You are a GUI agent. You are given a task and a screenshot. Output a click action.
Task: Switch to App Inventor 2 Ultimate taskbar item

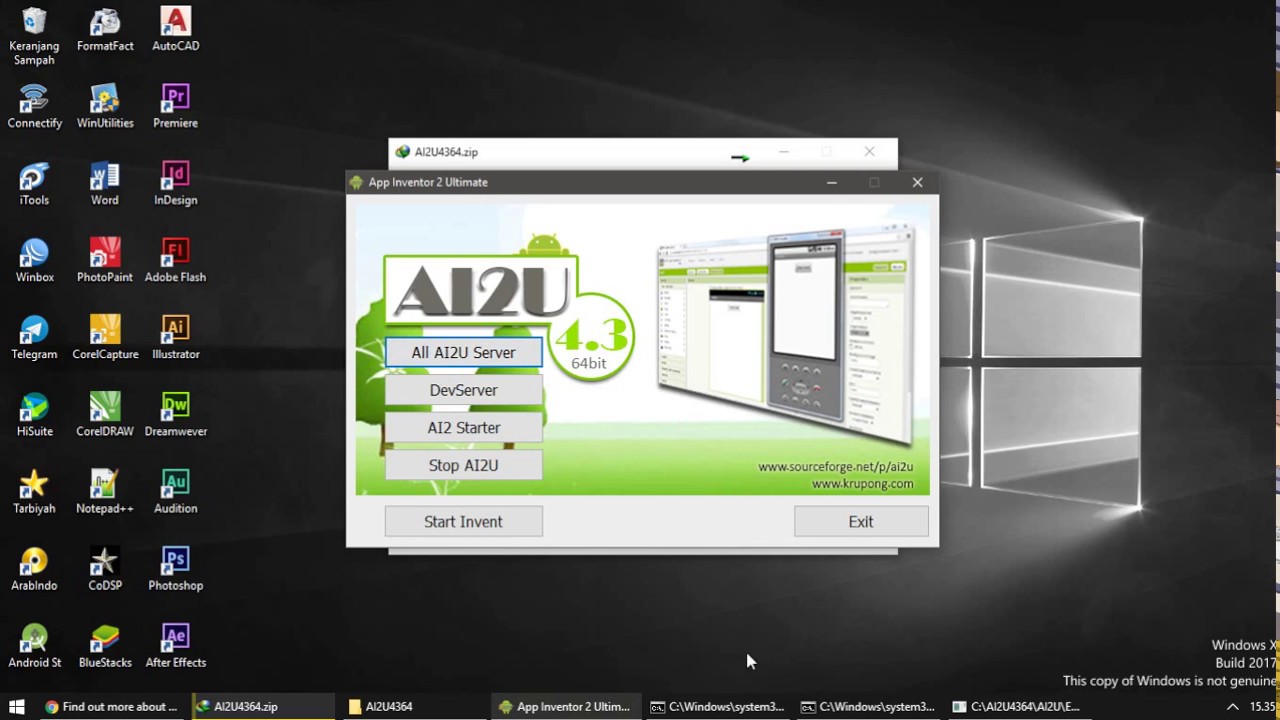point(564,706)
